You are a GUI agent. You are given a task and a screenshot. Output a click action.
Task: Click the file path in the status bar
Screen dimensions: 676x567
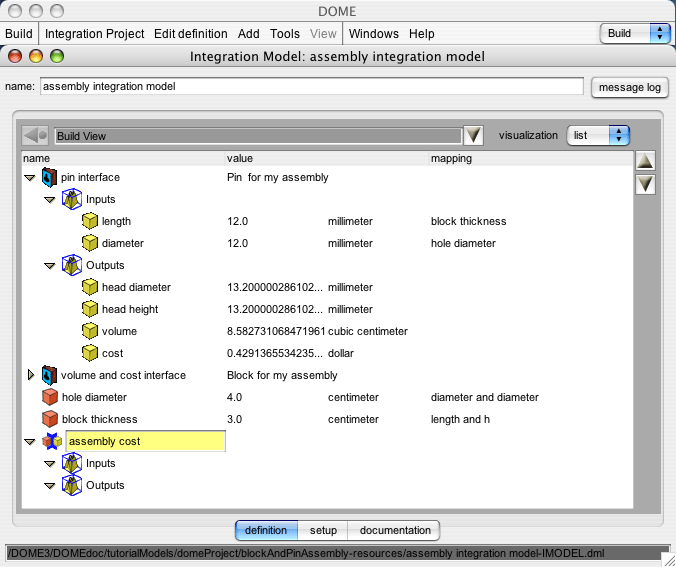click(306, 553)
